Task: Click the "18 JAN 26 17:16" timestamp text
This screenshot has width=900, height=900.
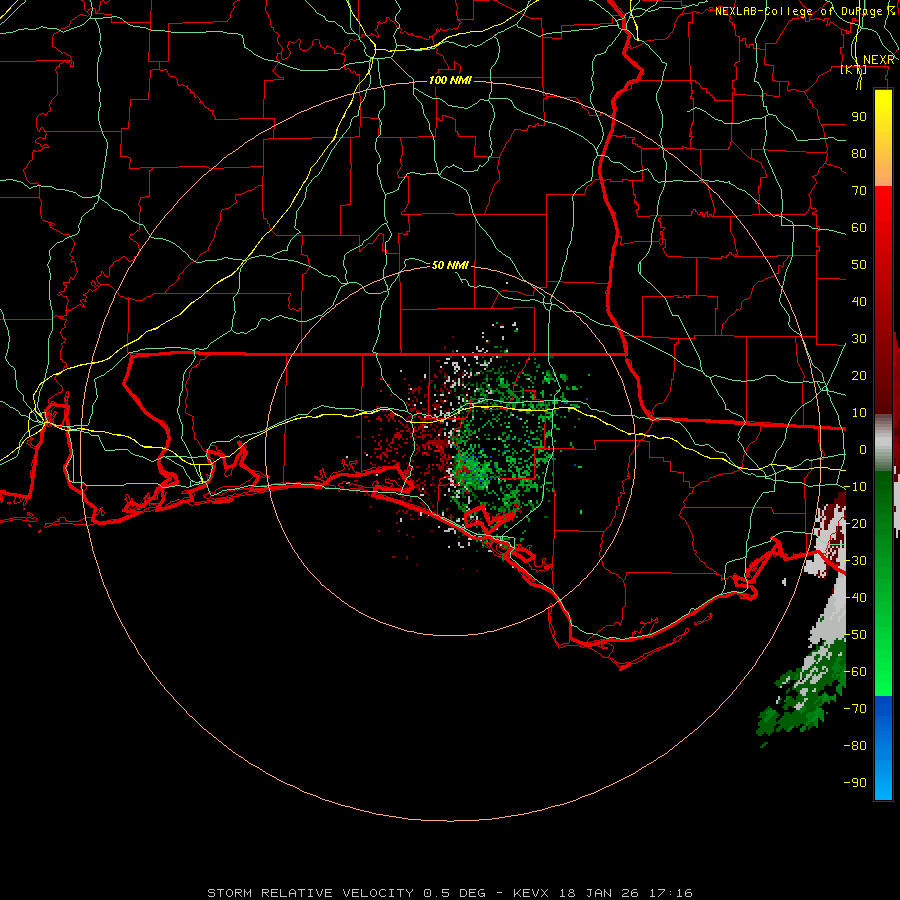Action: click(x=626, y=893)
